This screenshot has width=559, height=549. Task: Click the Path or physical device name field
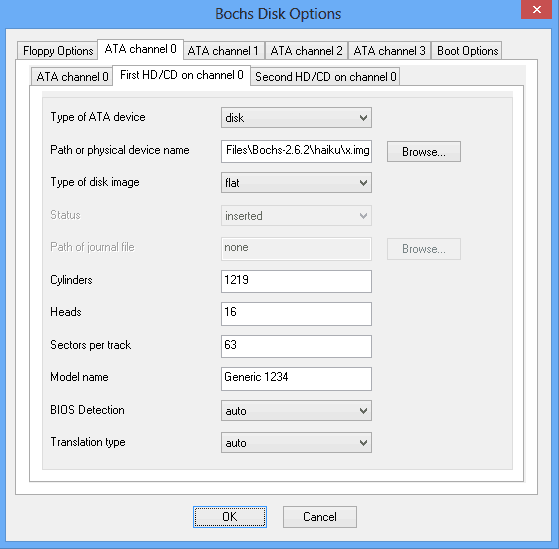pyautogui.click(x=296, y=151)
